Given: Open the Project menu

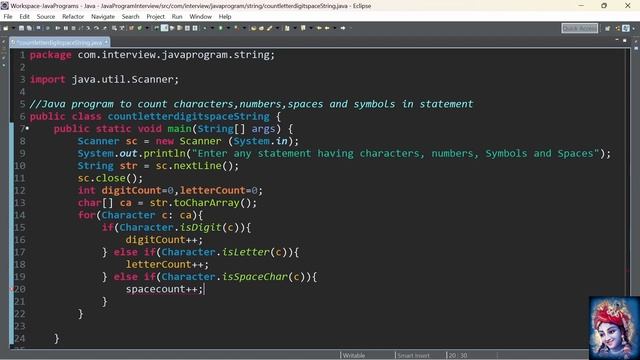Looking at the screenshot, I should (x=156, y=17).
